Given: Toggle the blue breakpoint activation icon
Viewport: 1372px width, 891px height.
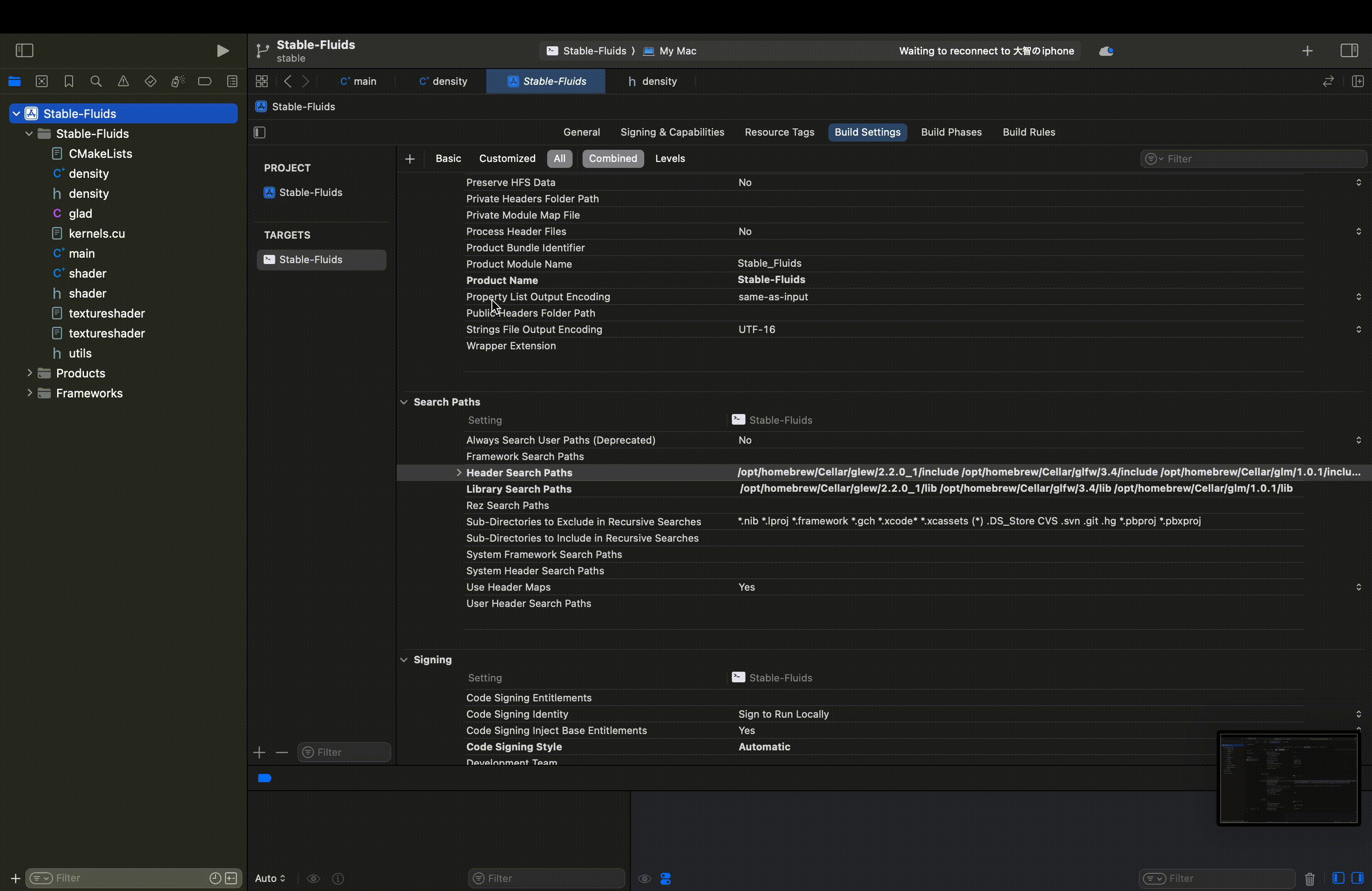Looking at the screenshot, I should pyautogui.click(x=265, y=778).
